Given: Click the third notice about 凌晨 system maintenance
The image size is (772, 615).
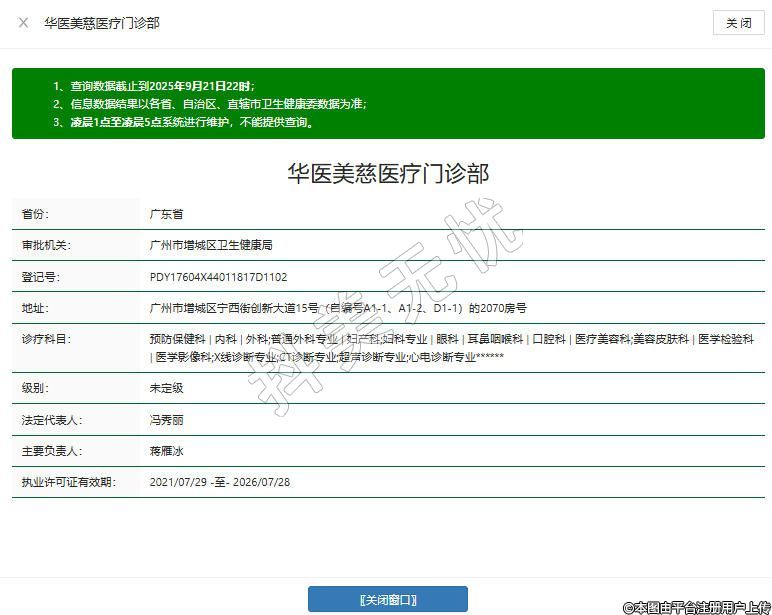Looking at the screenshot, I should pyautogui.click(x=185, y=123).
